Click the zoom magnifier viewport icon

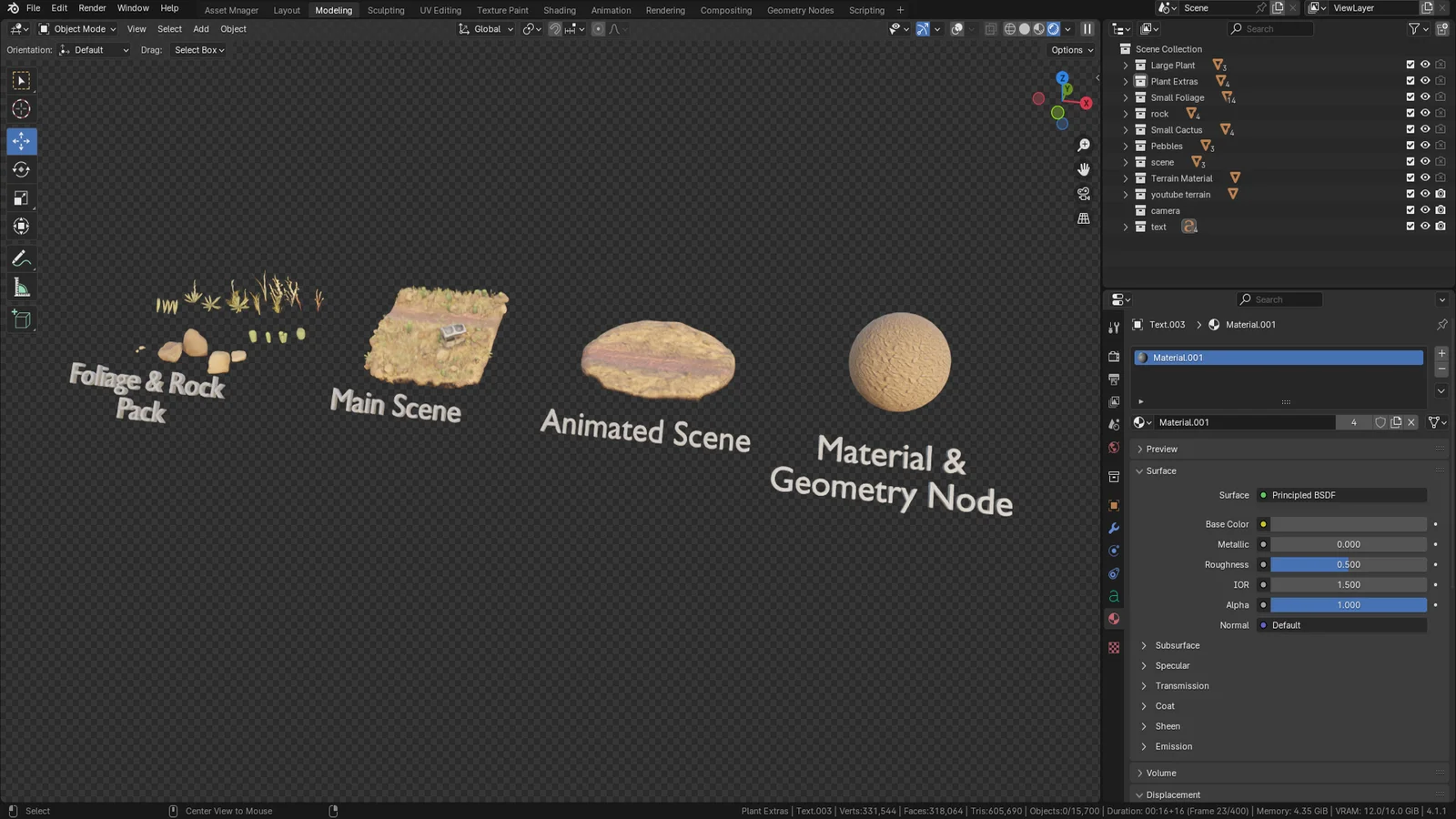point(1083,146)
